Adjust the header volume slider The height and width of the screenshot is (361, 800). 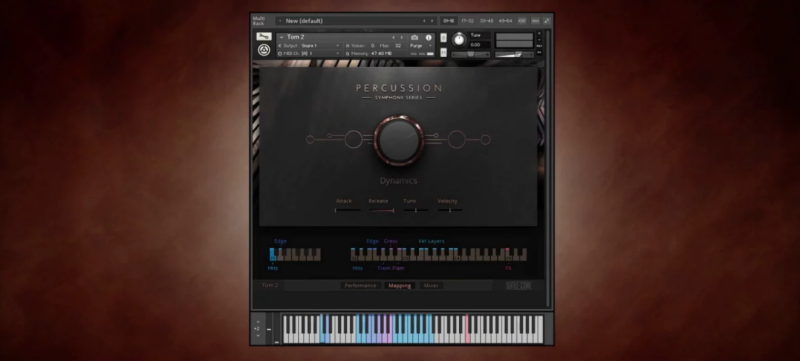pyautogui.click(x=514, y=54)
